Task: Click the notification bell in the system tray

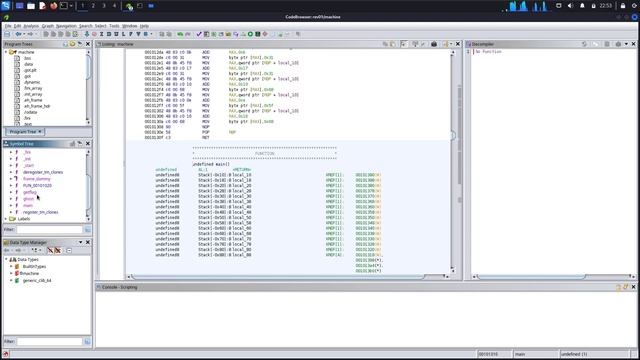Action: click(x=582, y=6)
